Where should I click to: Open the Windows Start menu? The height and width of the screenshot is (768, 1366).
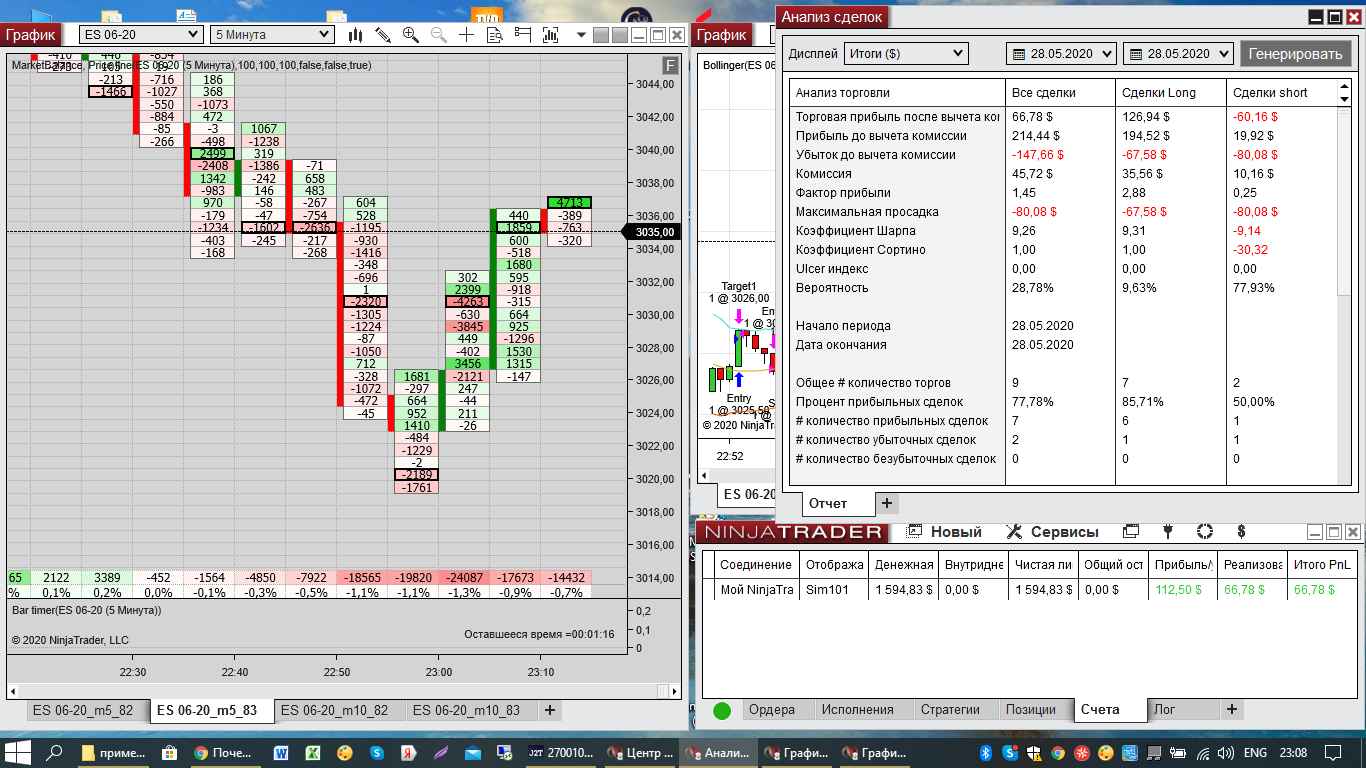tap(16, 752)
